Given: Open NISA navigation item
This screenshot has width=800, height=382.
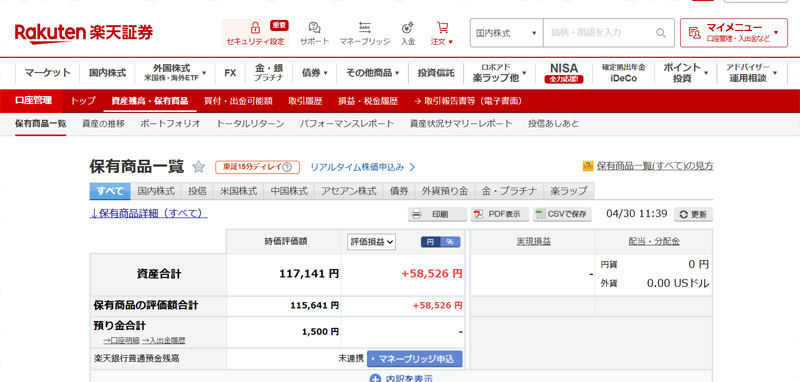Looking at the screenshot, I should 563,73.
